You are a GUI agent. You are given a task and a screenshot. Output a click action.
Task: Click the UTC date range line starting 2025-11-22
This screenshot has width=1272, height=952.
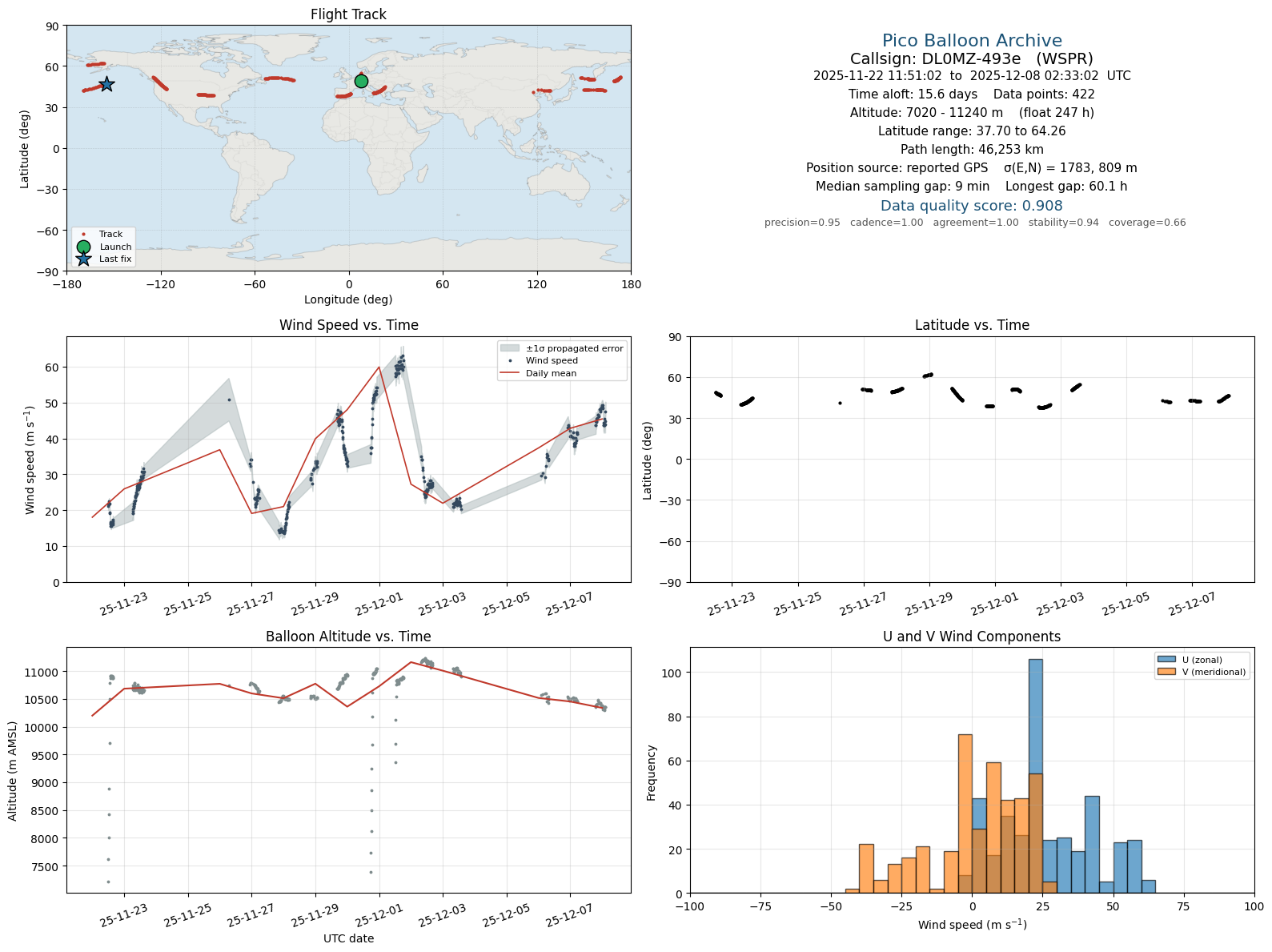point(972,76)
